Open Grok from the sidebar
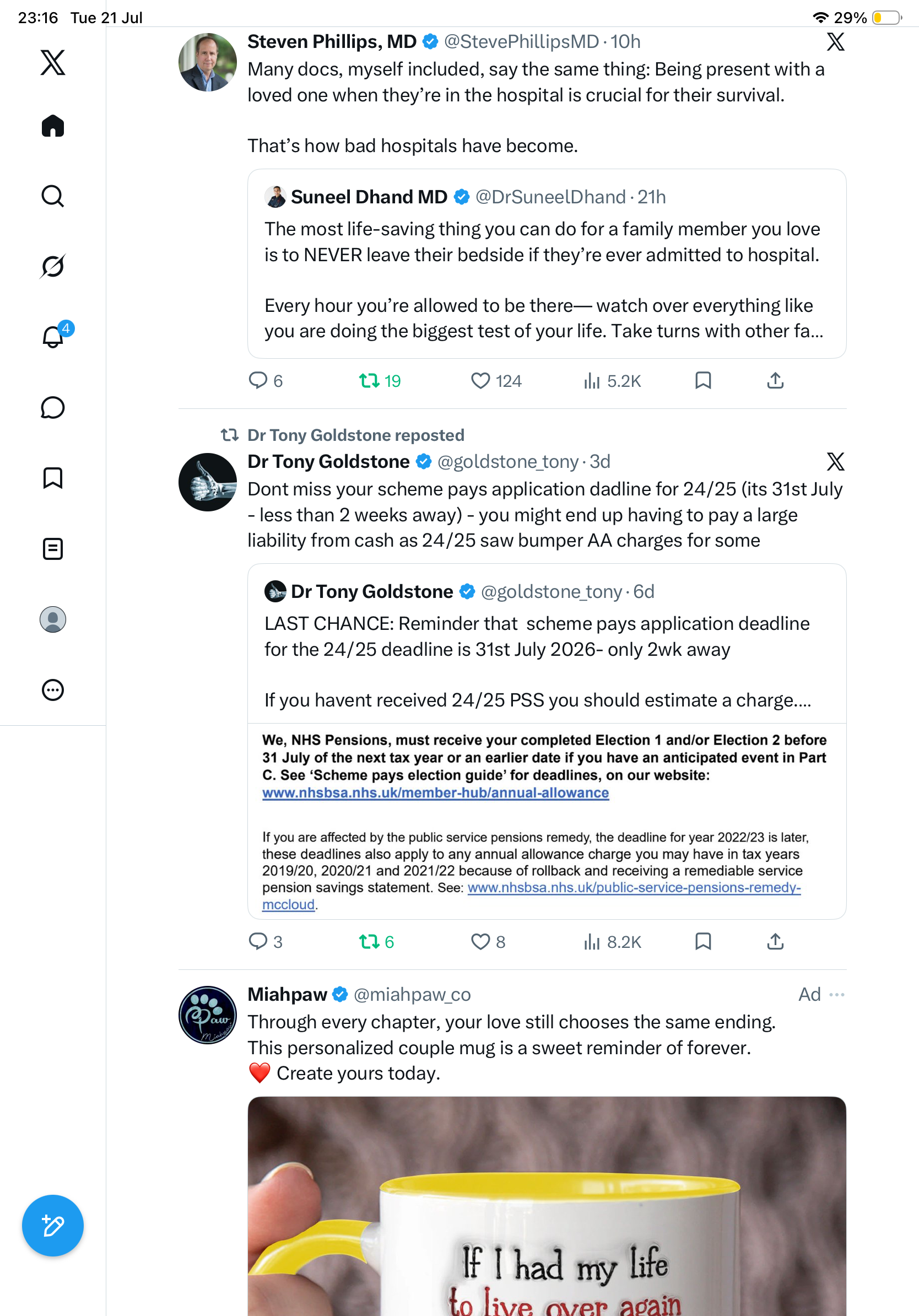919x1316 pixels. pos(53,266)
